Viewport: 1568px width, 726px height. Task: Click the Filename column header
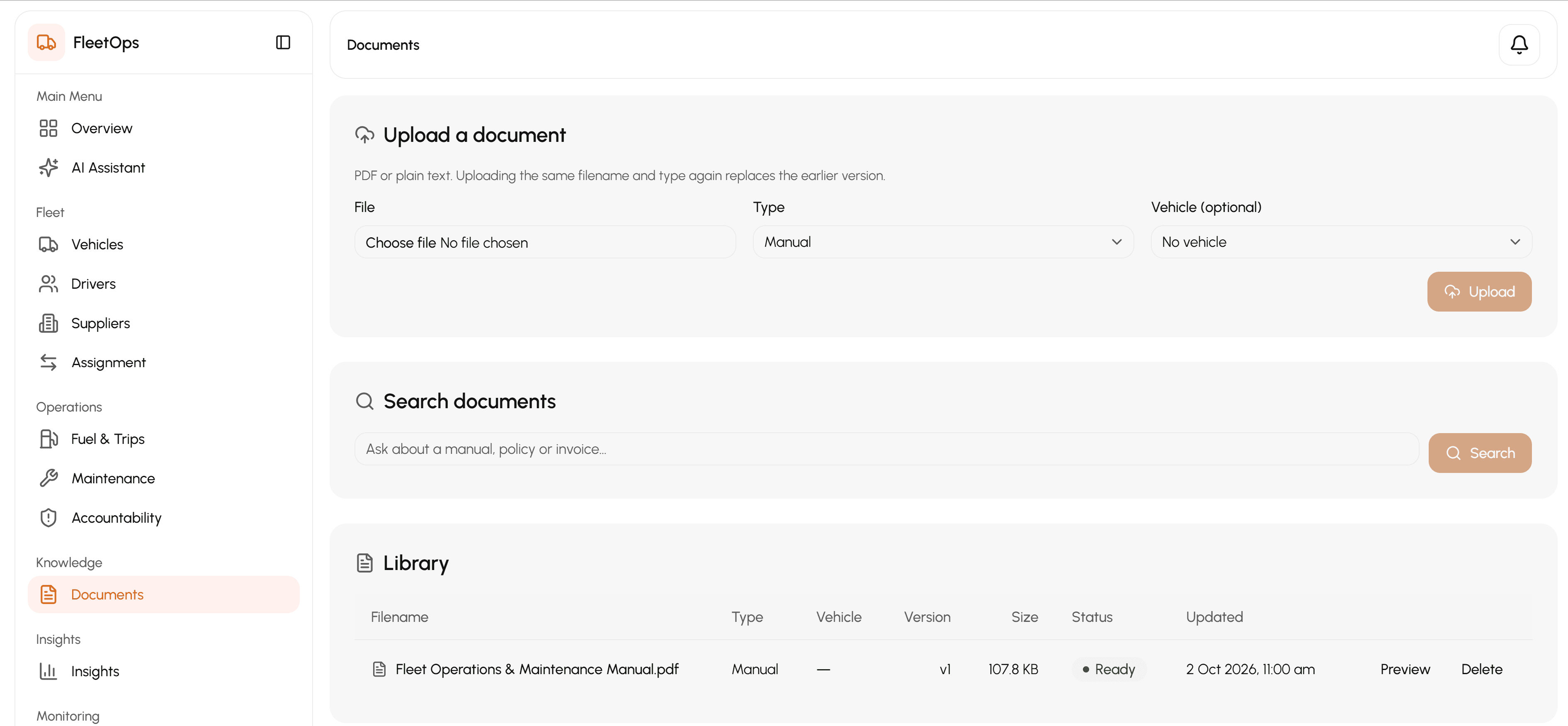coord(399,617)
